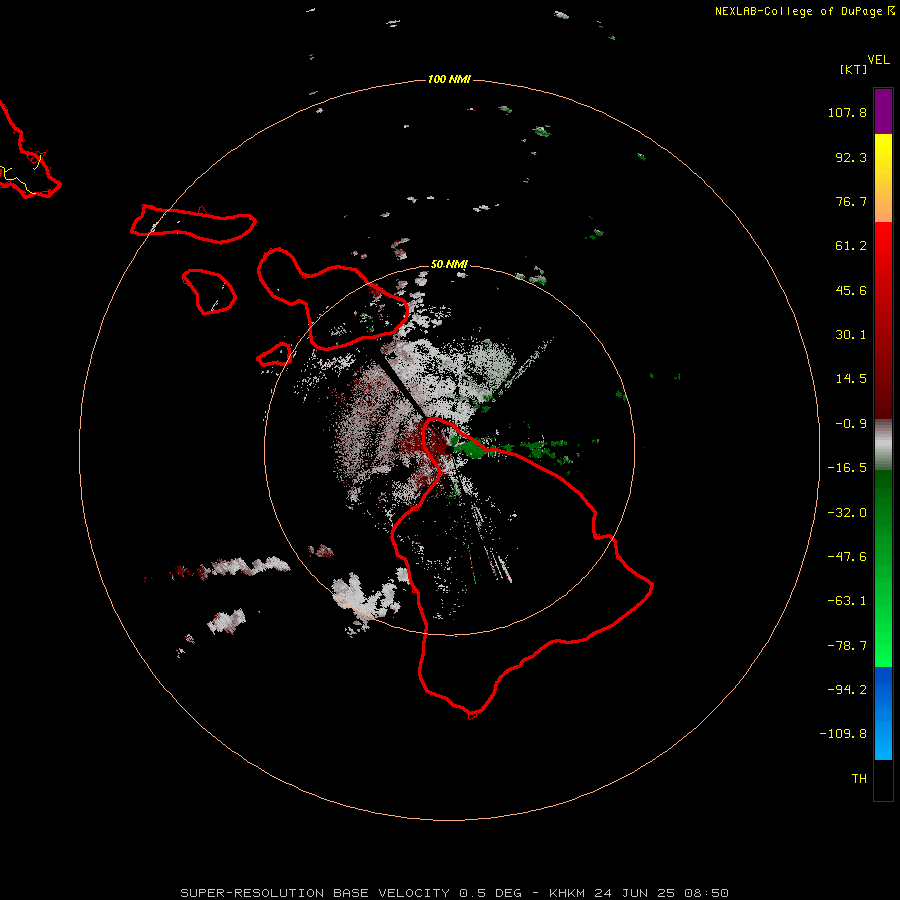Click the VEL legend title

pos(878,60)
